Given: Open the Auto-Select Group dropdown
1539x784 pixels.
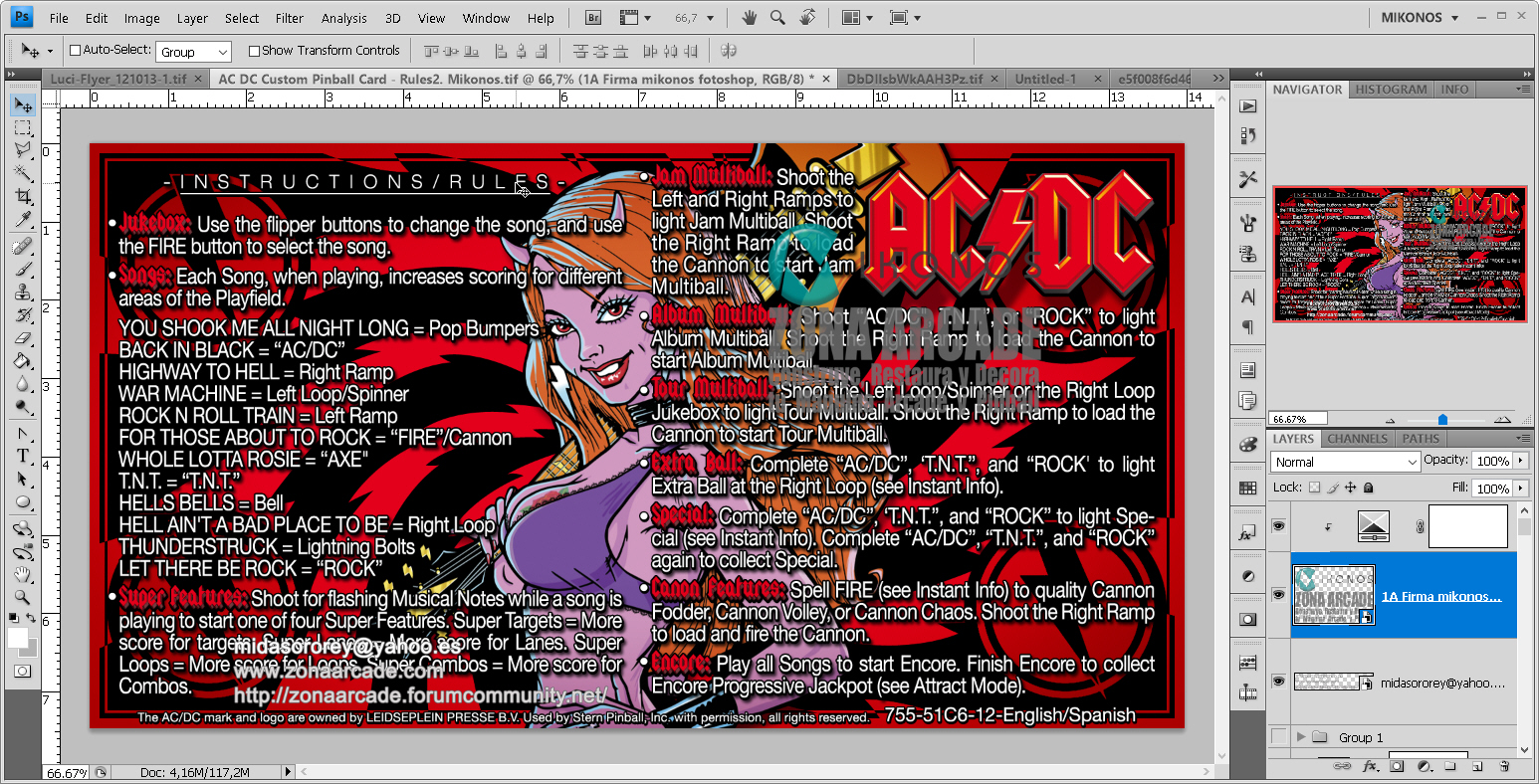Looking at the screenshot, I should pos(193,50).
